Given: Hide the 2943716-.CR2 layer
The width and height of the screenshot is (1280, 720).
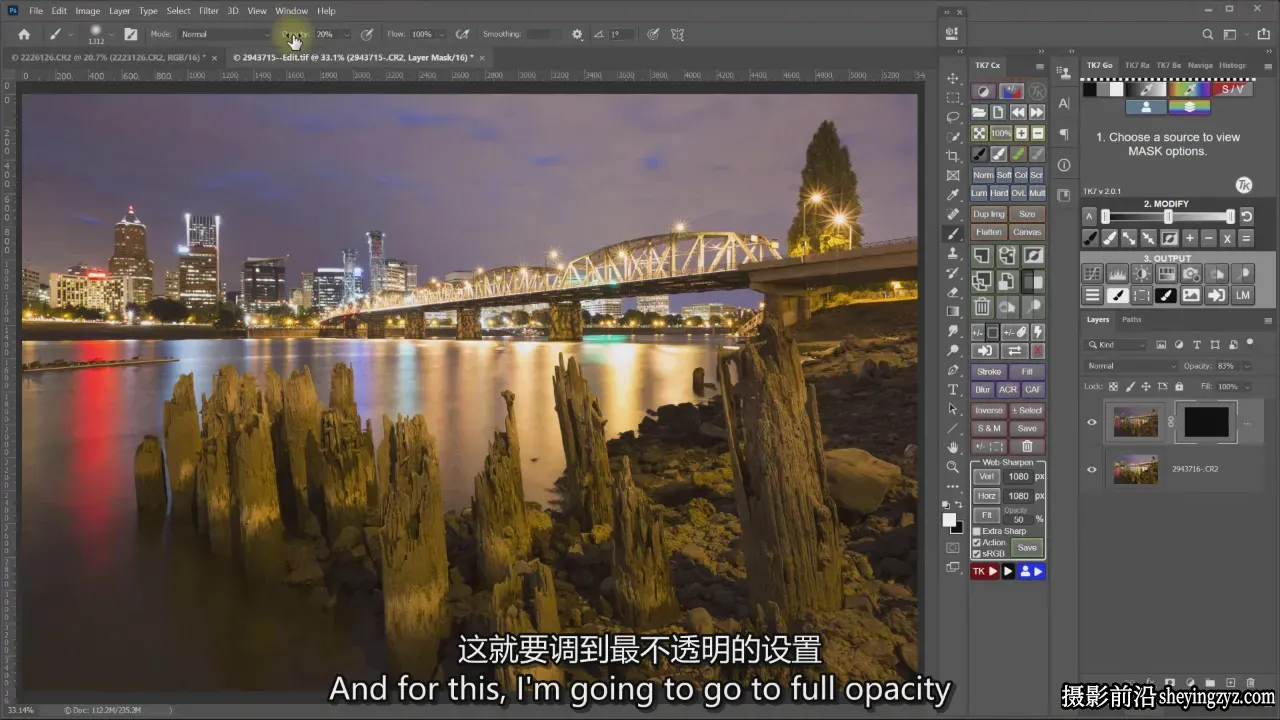Looking at the screenshot, I should 1092,469.
